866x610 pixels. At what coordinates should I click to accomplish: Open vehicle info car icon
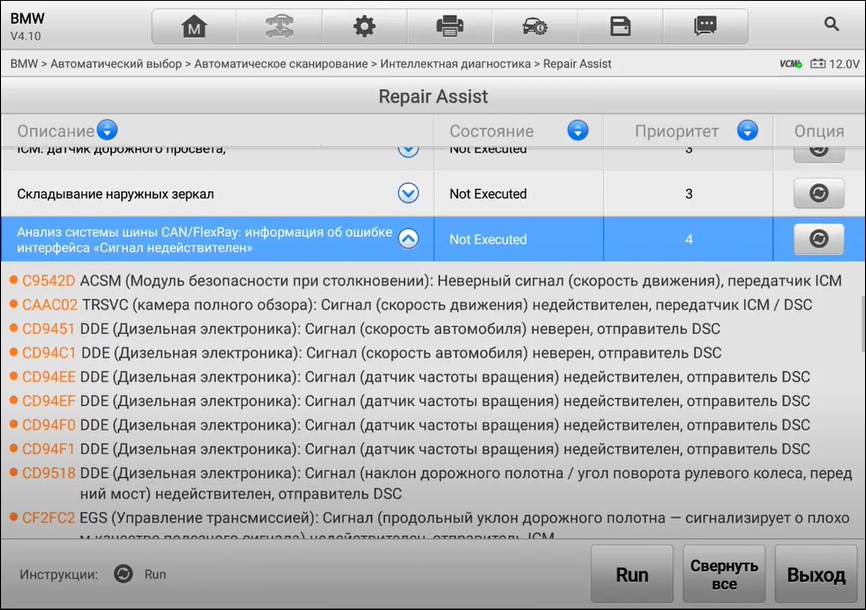pyautogui.click(x=535, y=26)
